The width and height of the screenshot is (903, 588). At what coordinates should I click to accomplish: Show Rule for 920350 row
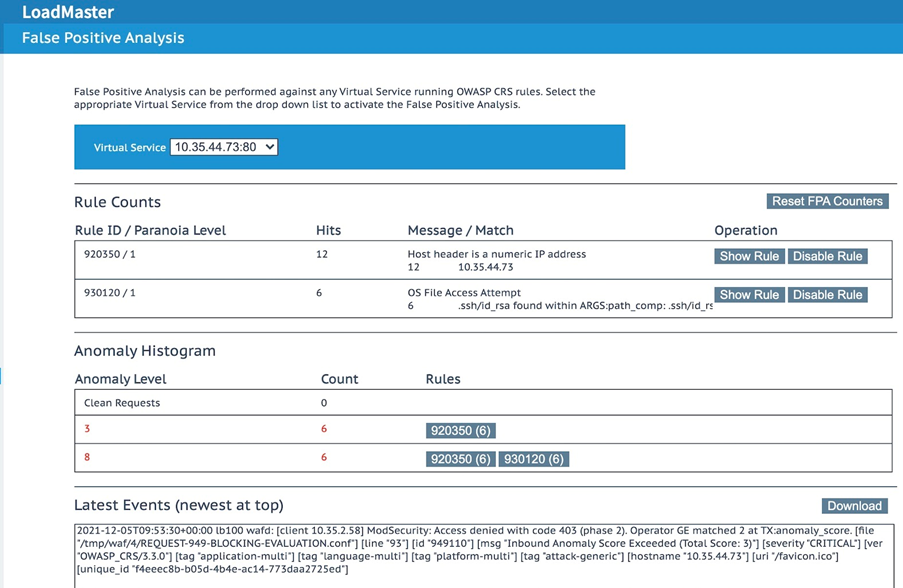point(749,256)
